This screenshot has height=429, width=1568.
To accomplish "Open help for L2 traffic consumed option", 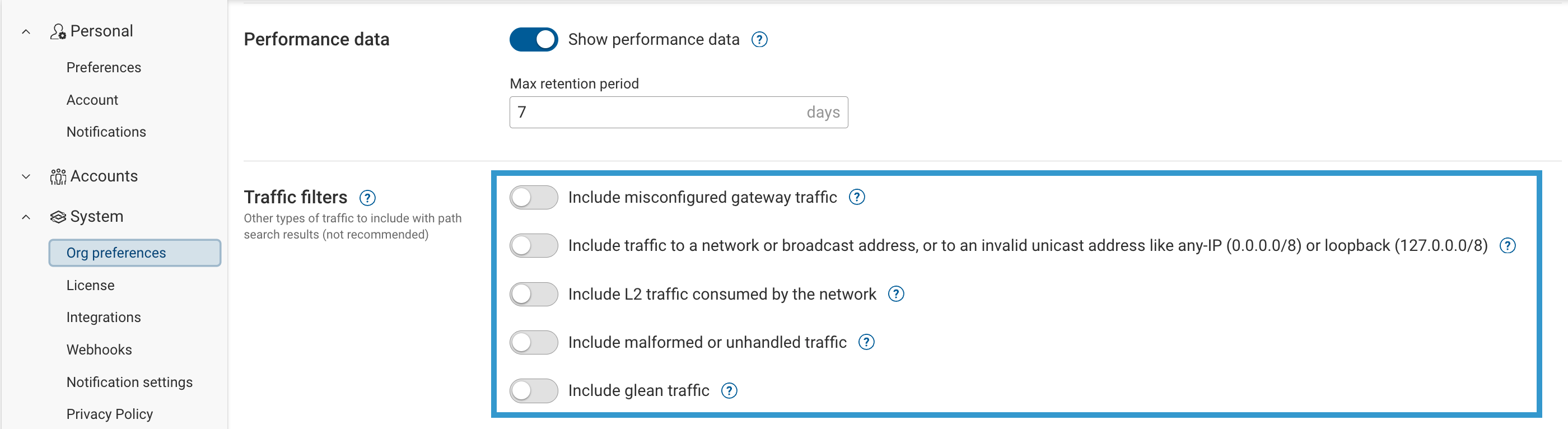I will click(895, 294).
